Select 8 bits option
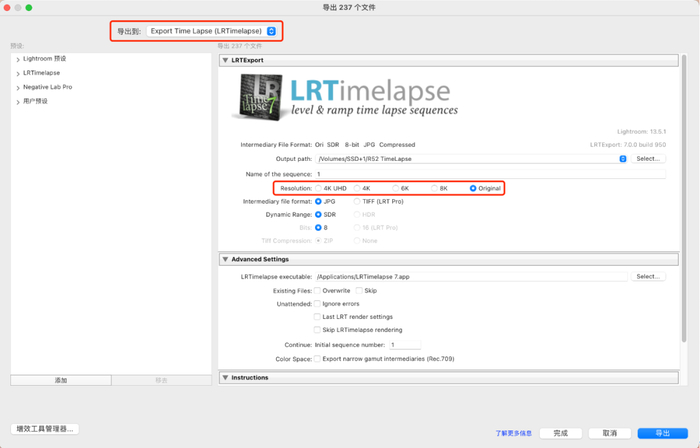This screenshot has width=700, height=448. (318, 228)
